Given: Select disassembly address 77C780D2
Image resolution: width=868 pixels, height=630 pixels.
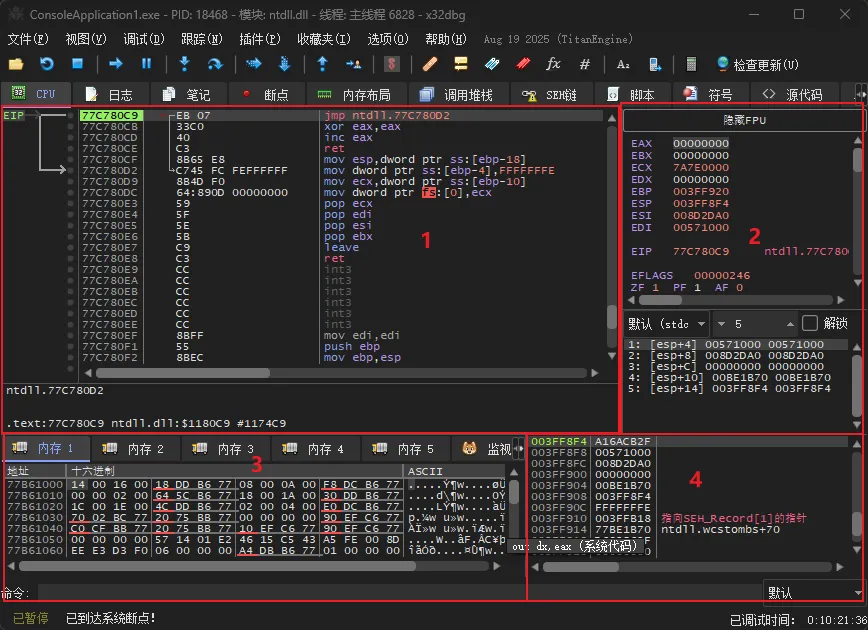Looking at the screenshot, I should tap(110, 171).
